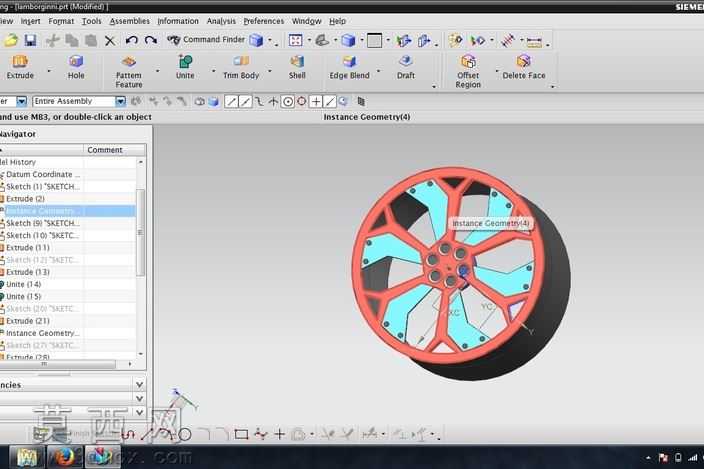This screenshot has height=469, width=704.
Task: Click the Delete X icon
Action: point(110,41)
